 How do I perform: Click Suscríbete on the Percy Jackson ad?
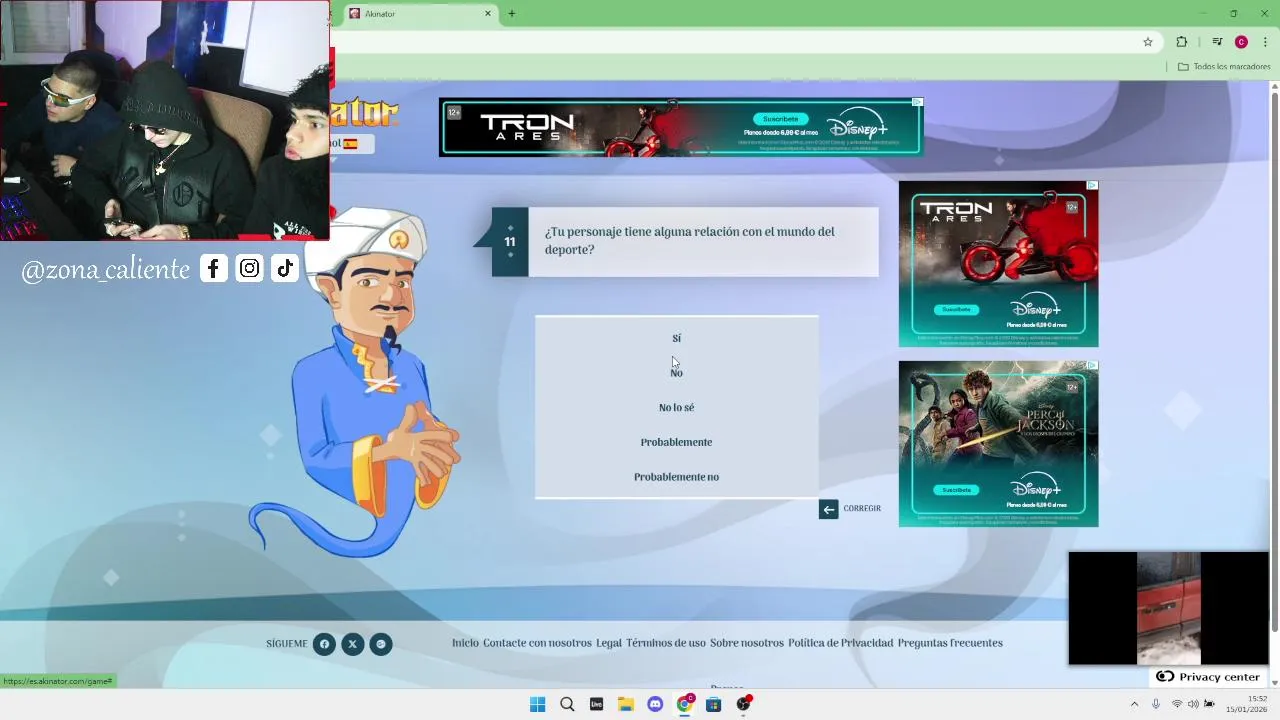(x=956, y=490)
